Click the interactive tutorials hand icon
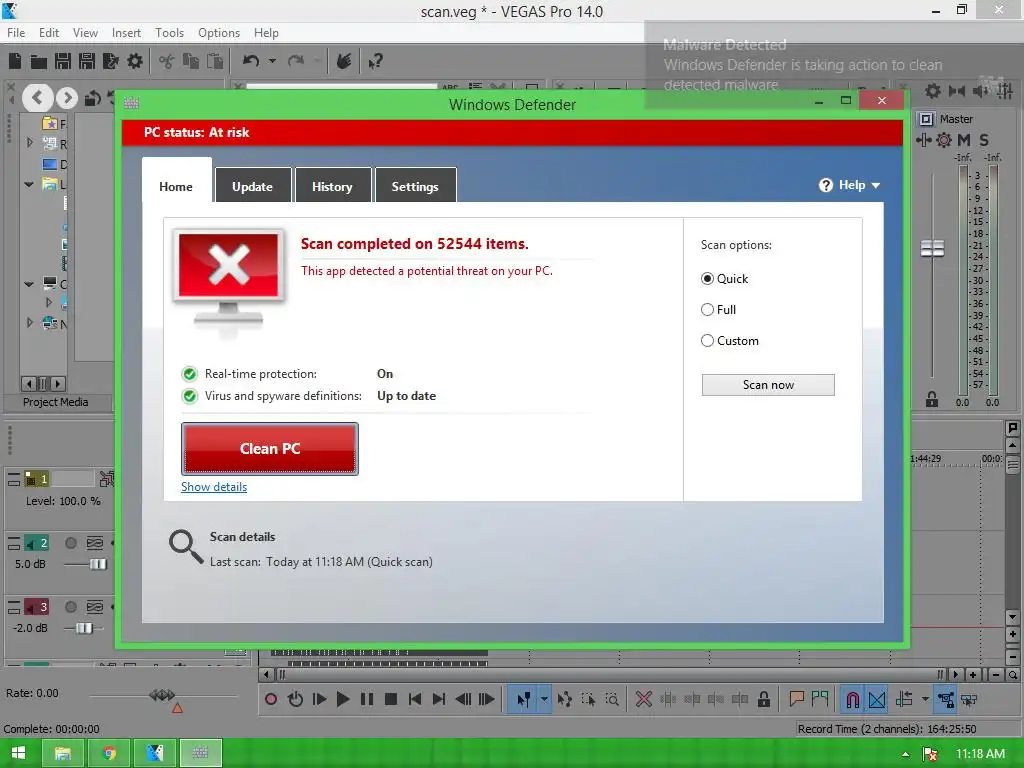Image resolution: width=1024 pixels, height=768 pixels. point(344,61)
